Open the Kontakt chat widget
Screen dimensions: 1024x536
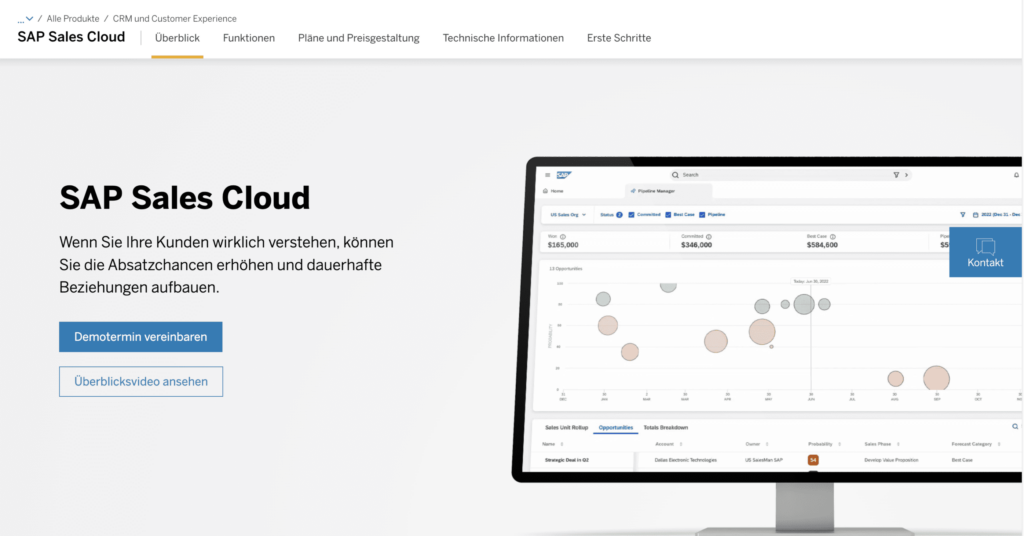point(985,252)
